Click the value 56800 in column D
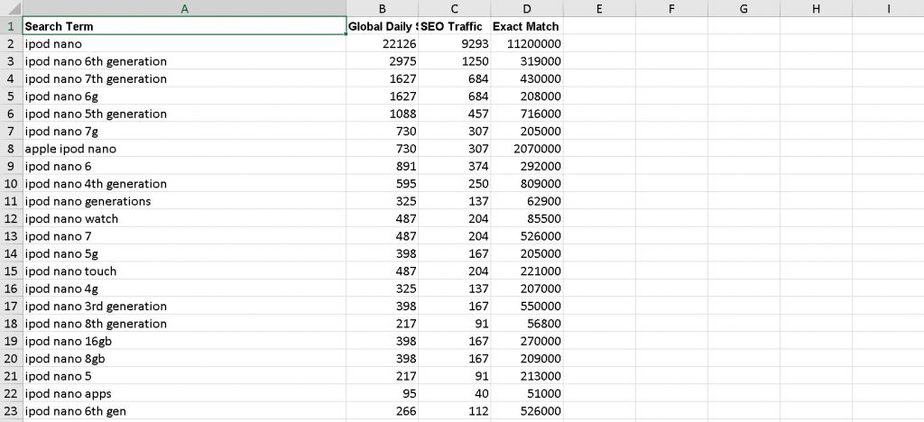The image size is (924, 422). pyautogui.click(x=527, y=324)
